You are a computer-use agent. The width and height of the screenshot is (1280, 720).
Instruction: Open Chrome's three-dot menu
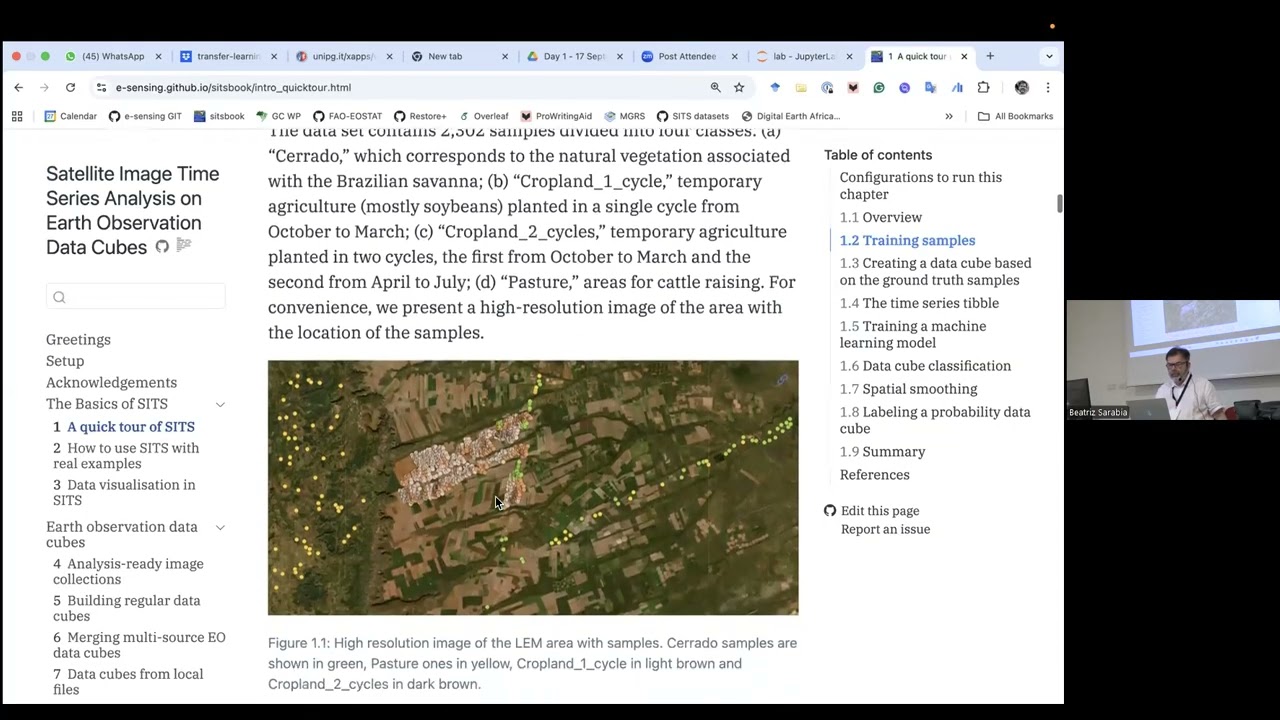click(x=1047, y=88)
